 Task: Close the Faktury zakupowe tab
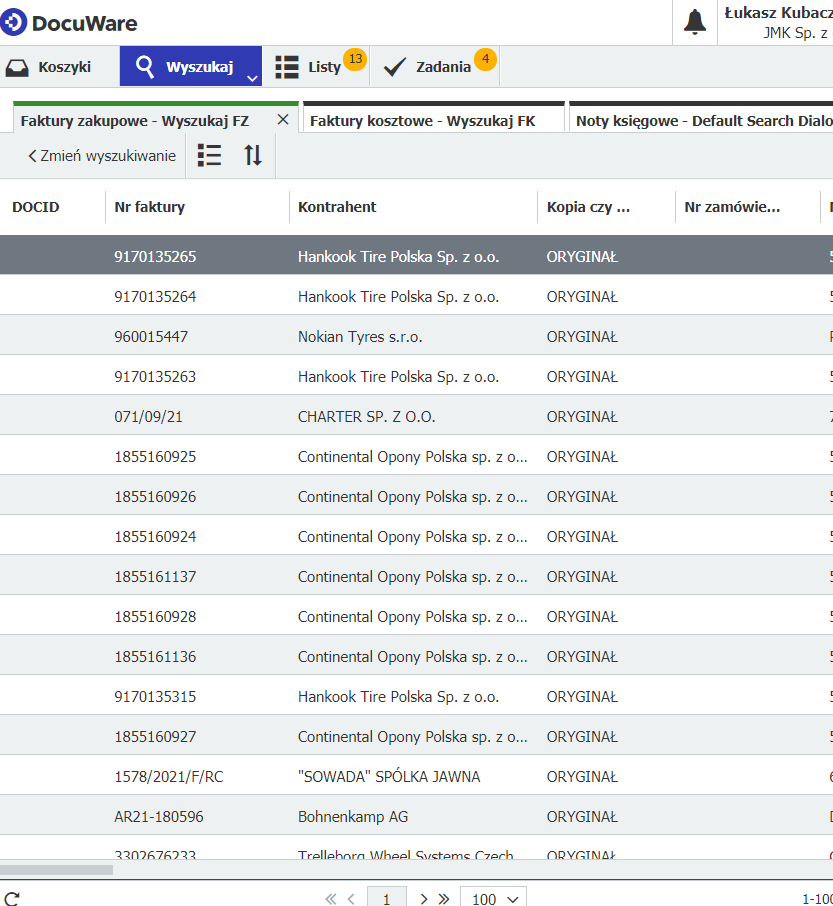pyautogui.click(x=282, y=120)
